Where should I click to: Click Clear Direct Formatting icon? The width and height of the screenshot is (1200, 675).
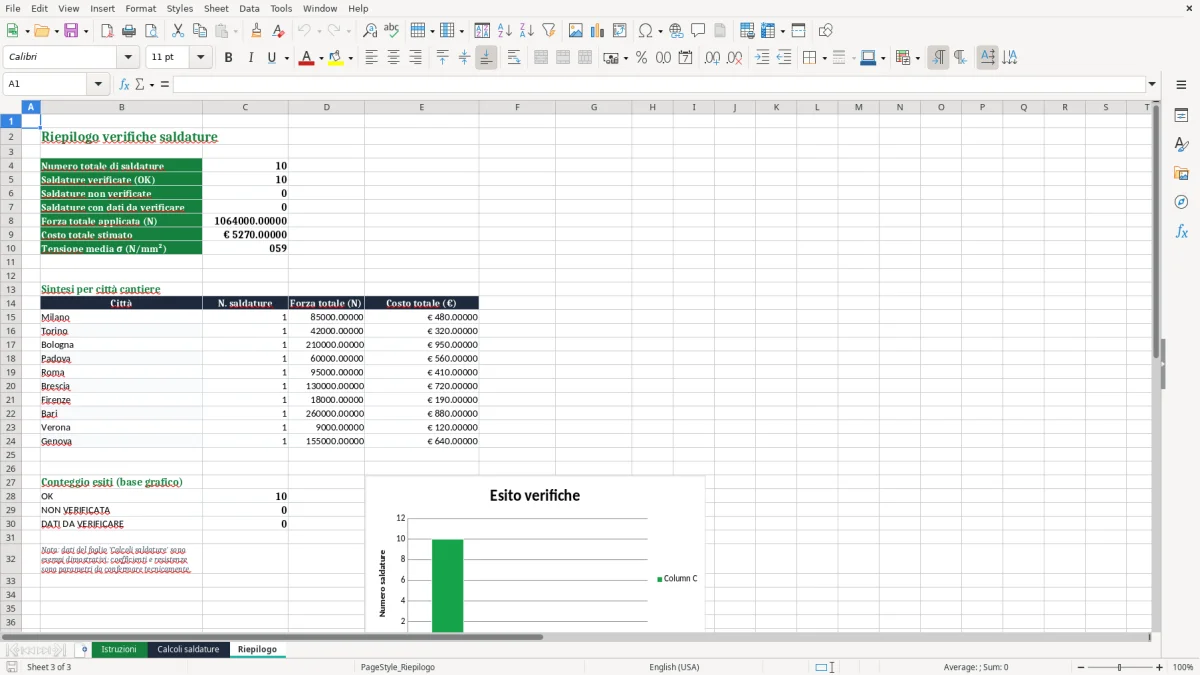[278, 31]
